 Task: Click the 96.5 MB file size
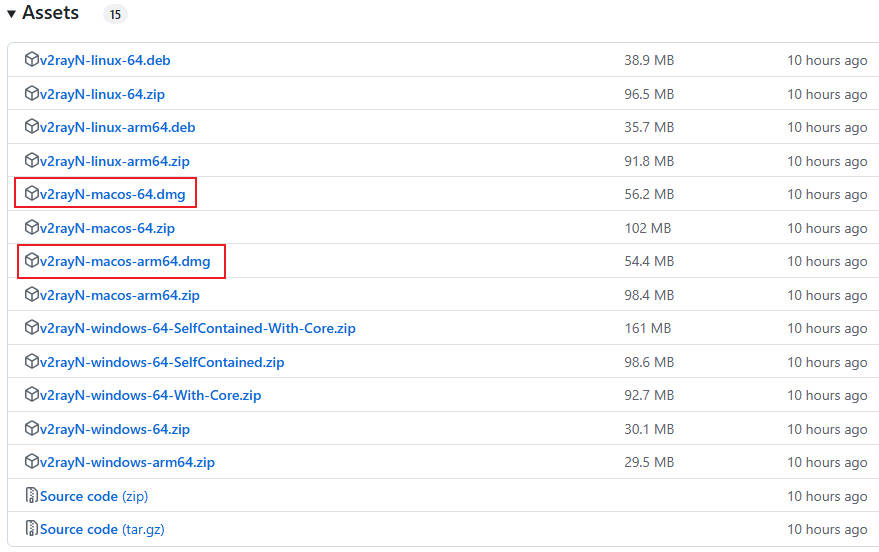click(649, 94)
